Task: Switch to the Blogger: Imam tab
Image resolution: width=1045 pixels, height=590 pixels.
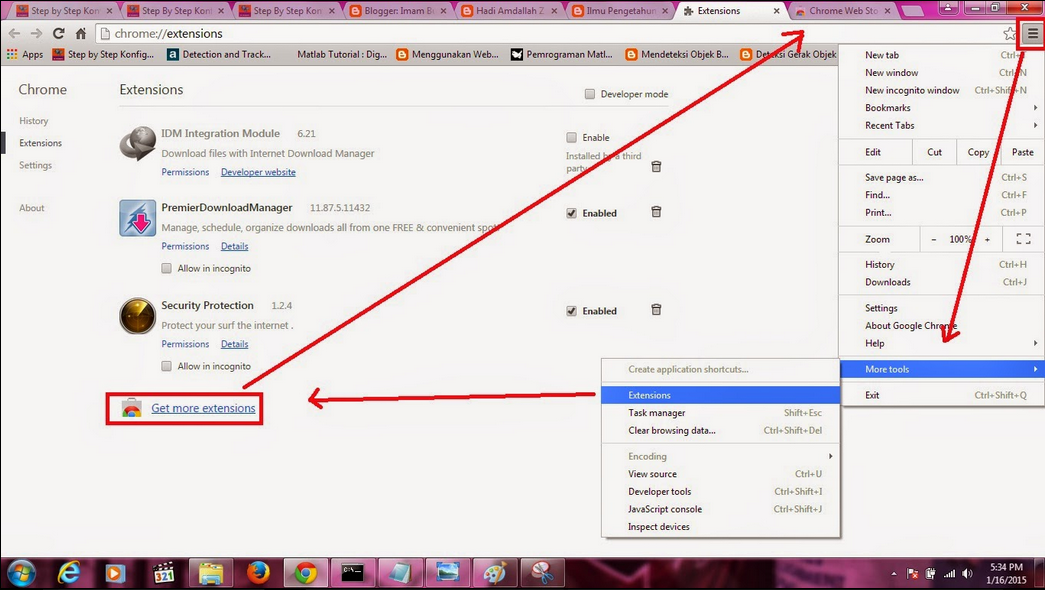Action: click(x=399, y=11)
